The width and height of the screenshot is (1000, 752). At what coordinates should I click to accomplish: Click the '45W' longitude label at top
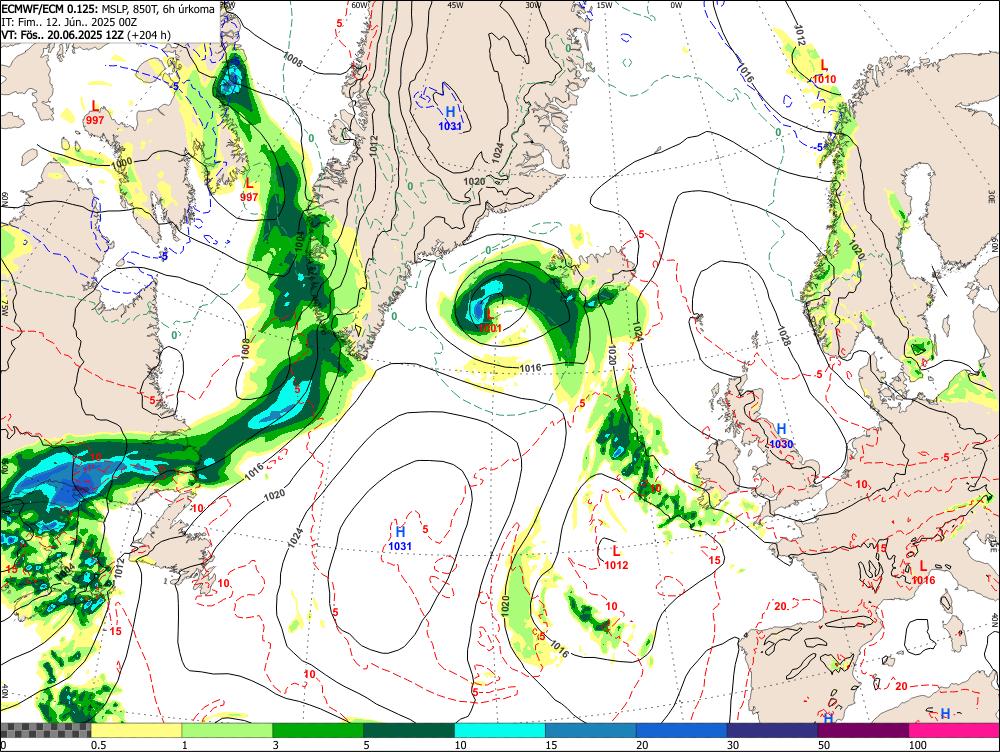[455, 4]
